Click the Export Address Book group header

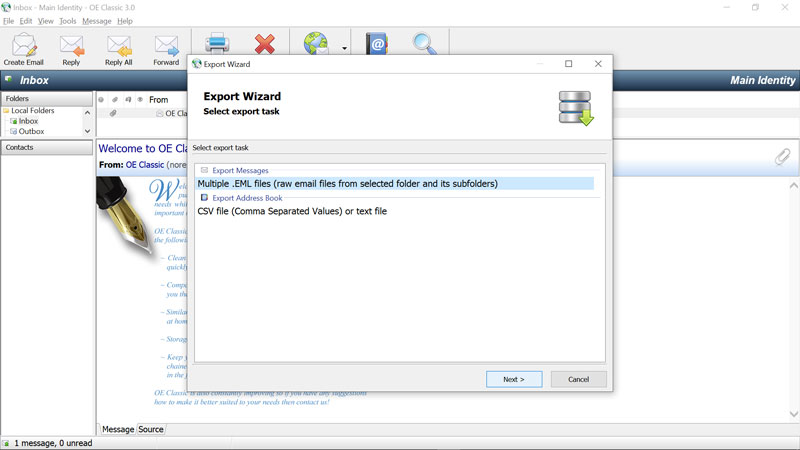pos(247,198)
